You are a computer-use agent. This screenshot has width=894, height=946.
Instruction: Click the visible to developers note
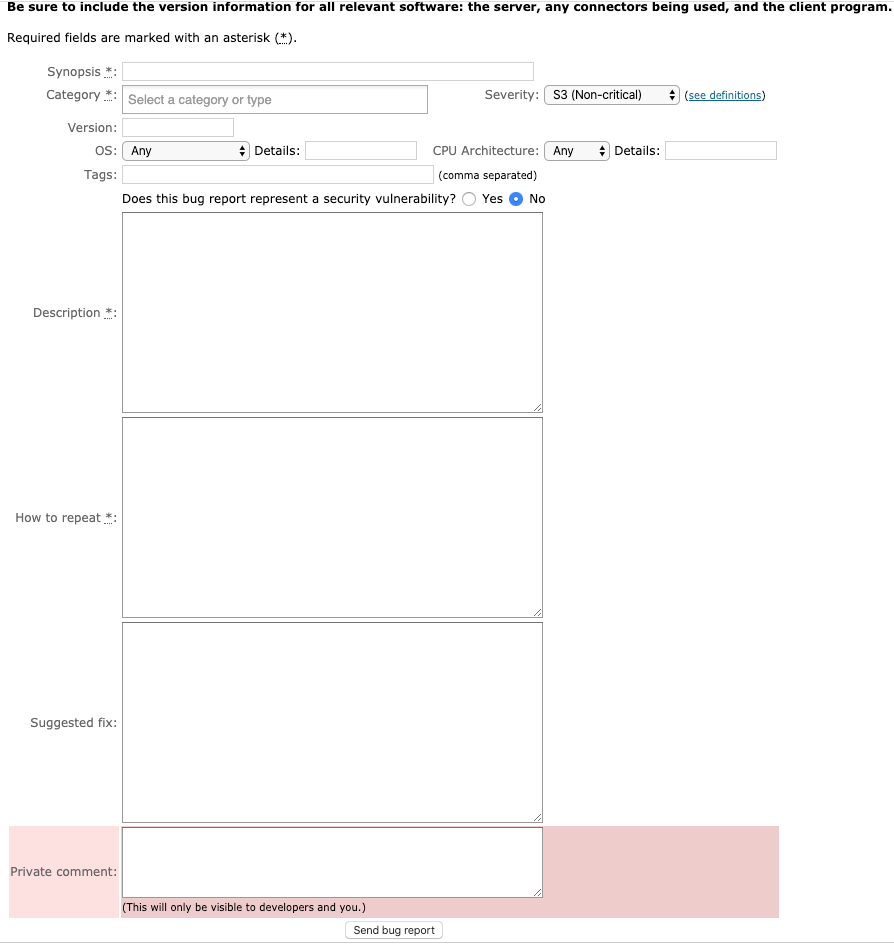[x=244, y=907]
